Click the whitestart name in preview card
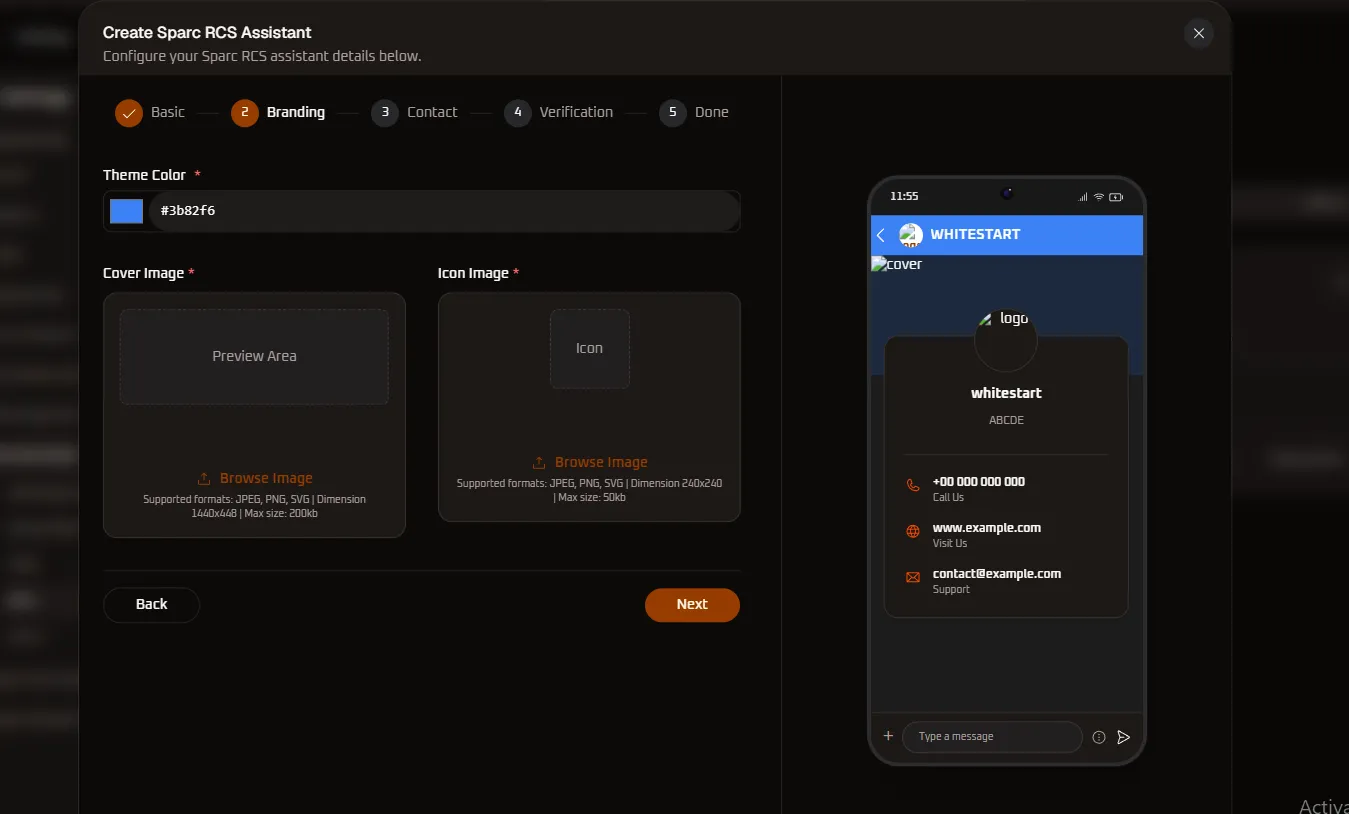 coord(1006,393)
